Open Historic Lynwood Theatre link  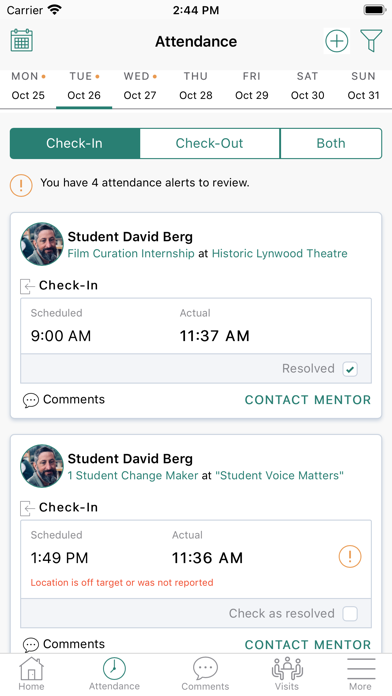(280, 253)
